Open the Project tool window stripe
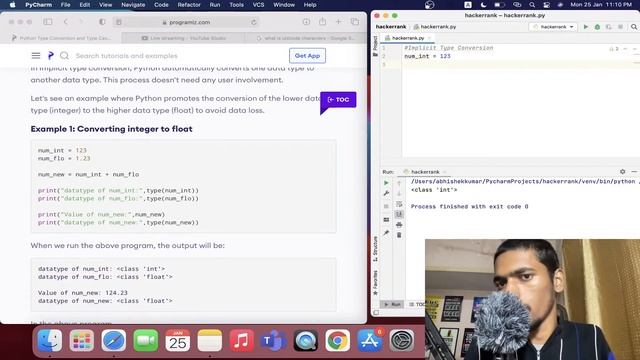640x360 pixels. point(375,46)
